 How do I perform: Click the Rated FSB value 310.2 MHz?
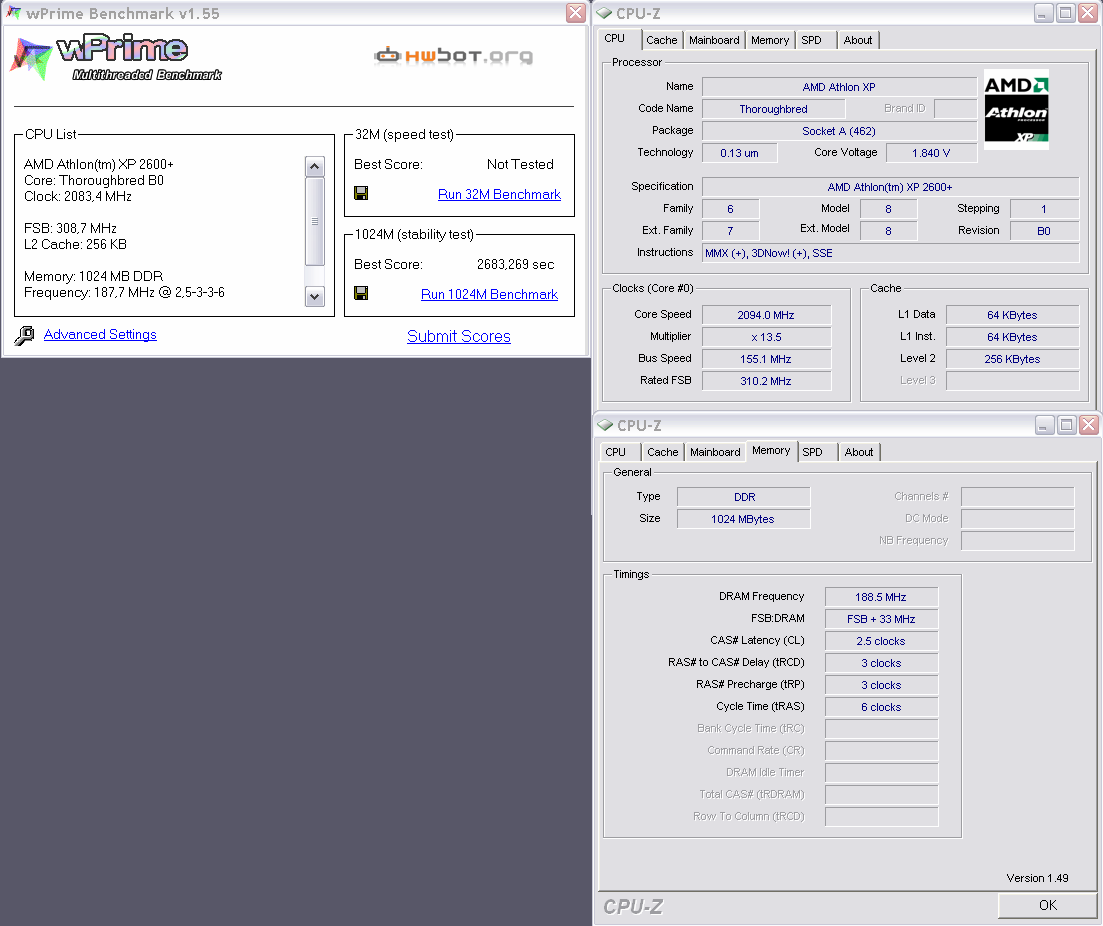766,381
